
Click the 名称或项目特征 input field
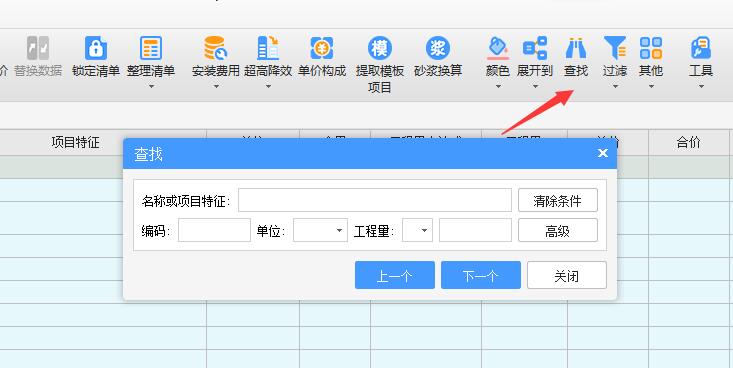[x=375, y=200]
